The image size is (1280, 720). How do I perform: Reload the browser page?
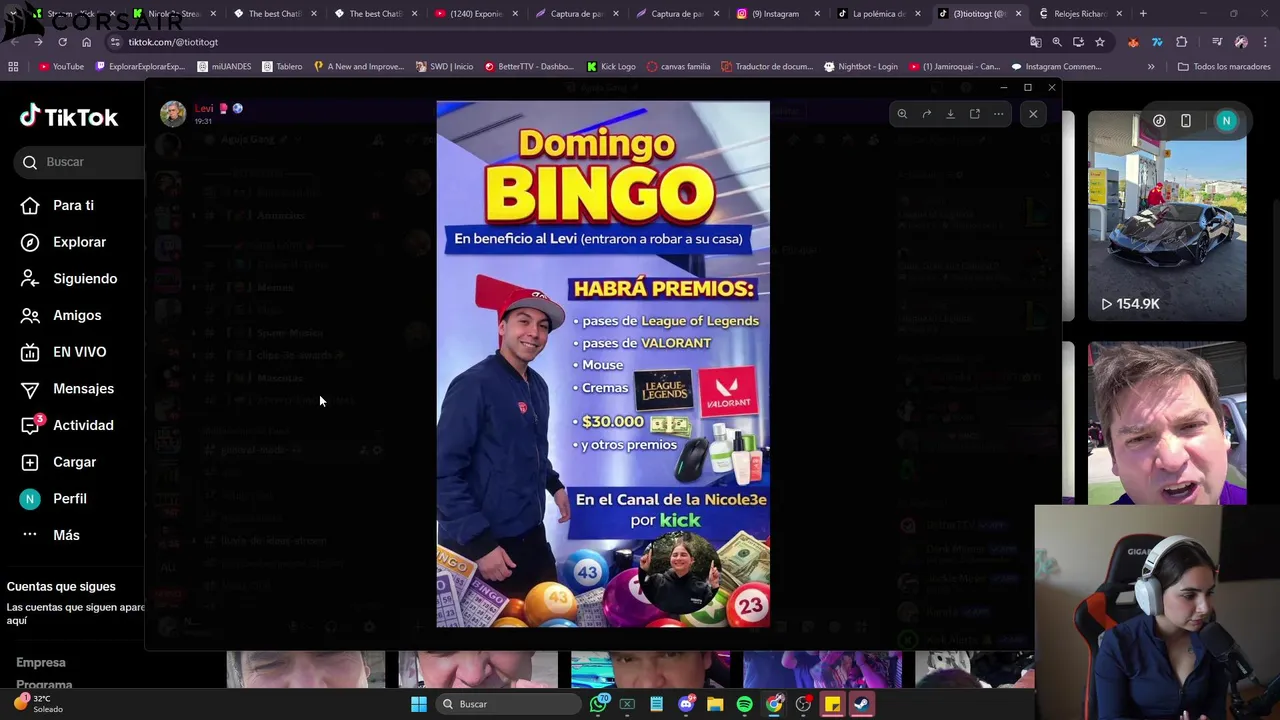click(x=62, y=42)
